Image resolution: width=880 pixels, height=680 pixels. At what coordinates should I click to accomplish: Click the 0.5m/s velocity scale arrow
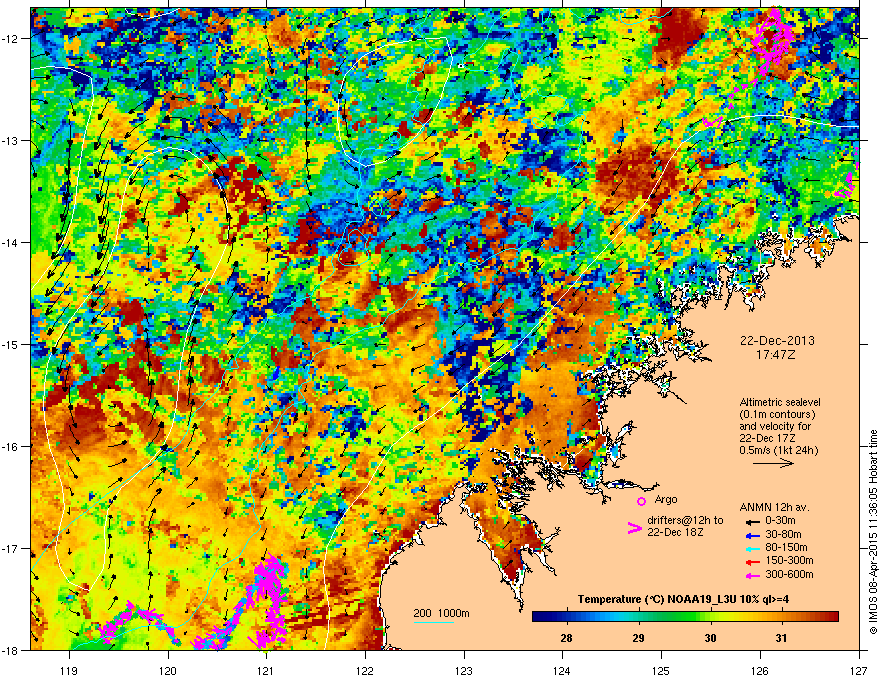(x=773, y=463)
